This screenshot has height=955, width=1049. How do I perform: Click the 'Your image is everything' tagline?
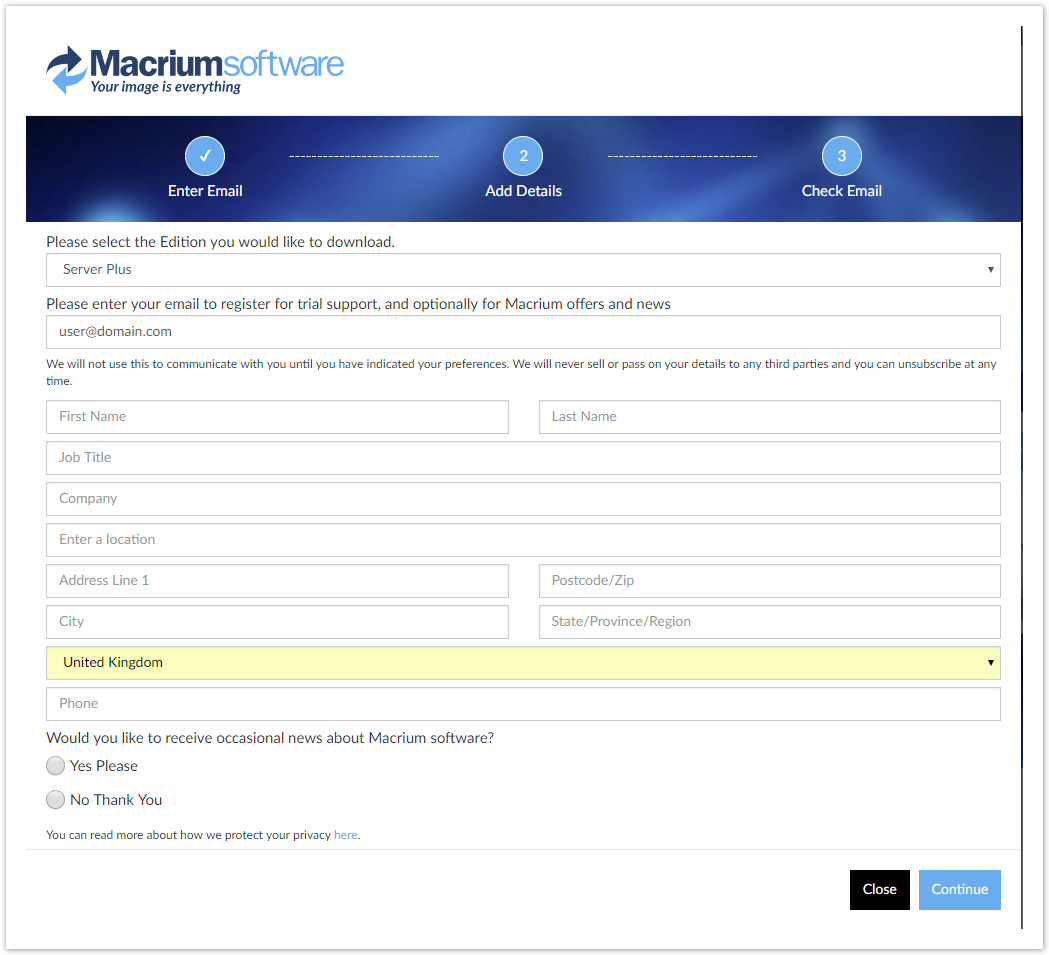click(165, 87)
